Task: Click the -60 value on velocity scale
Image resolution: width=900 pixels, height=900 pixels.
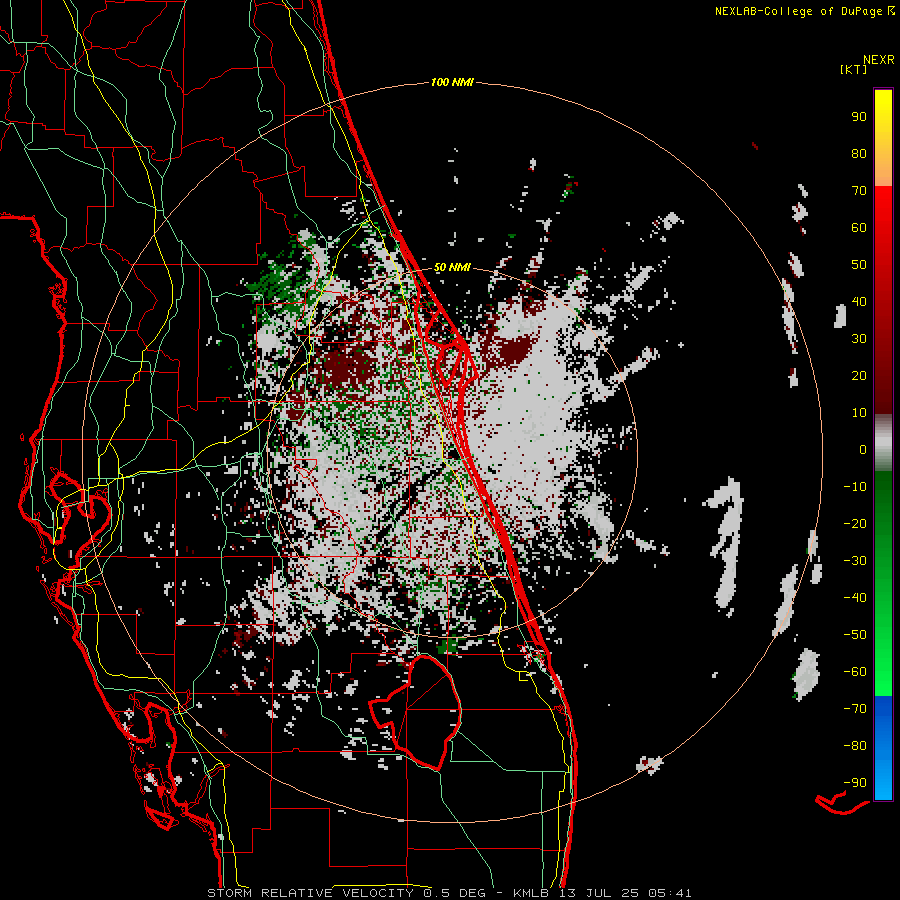Action: pyautogui.click(x=855, y=672)
